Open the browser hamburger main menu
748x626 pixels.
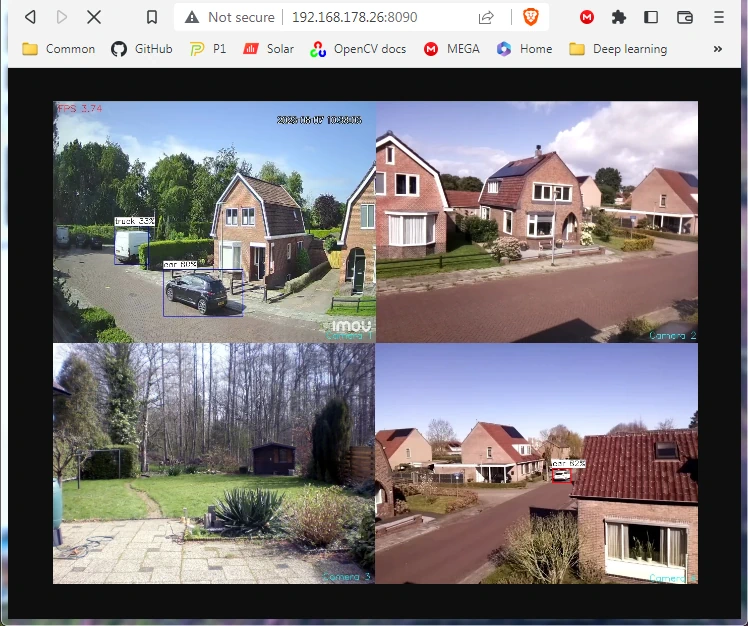tap(719, 17)
